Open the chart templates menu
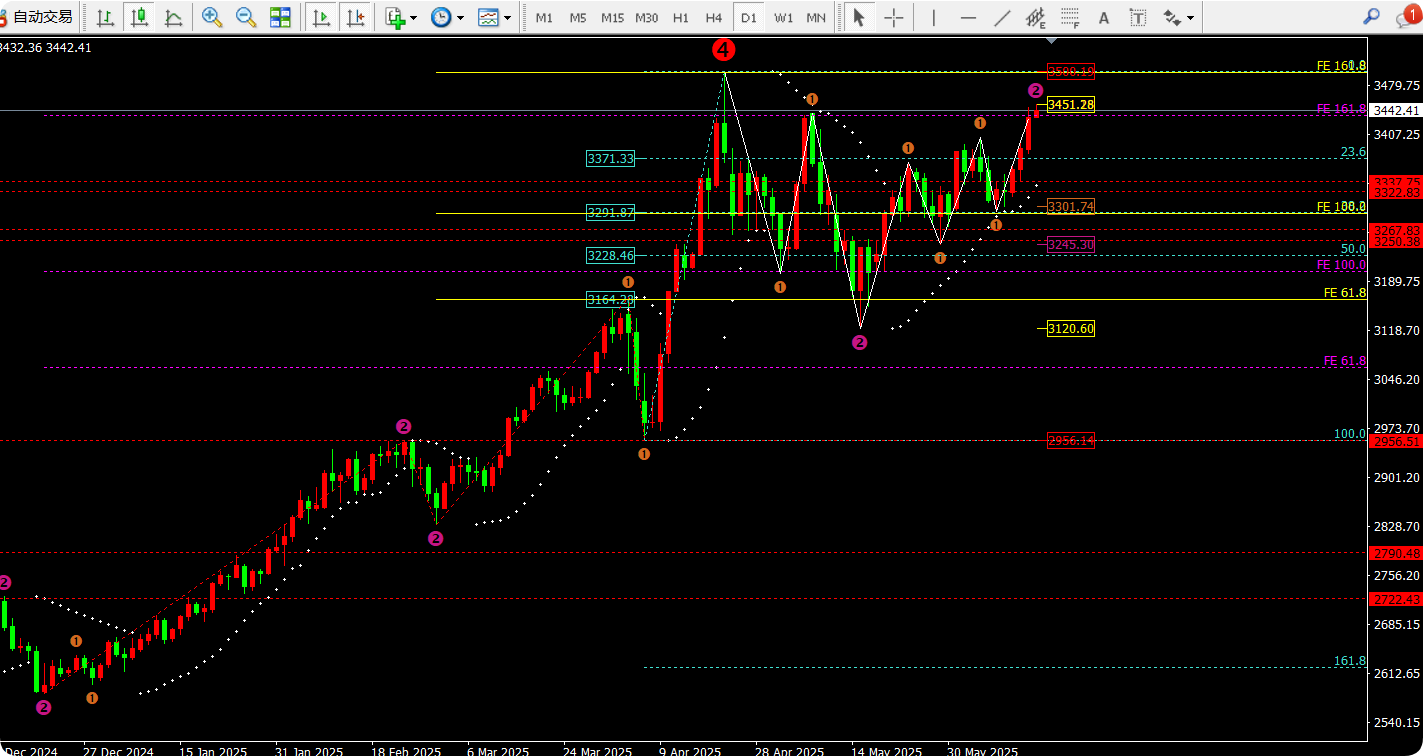1423x756 pixels. tap(488, 17)
